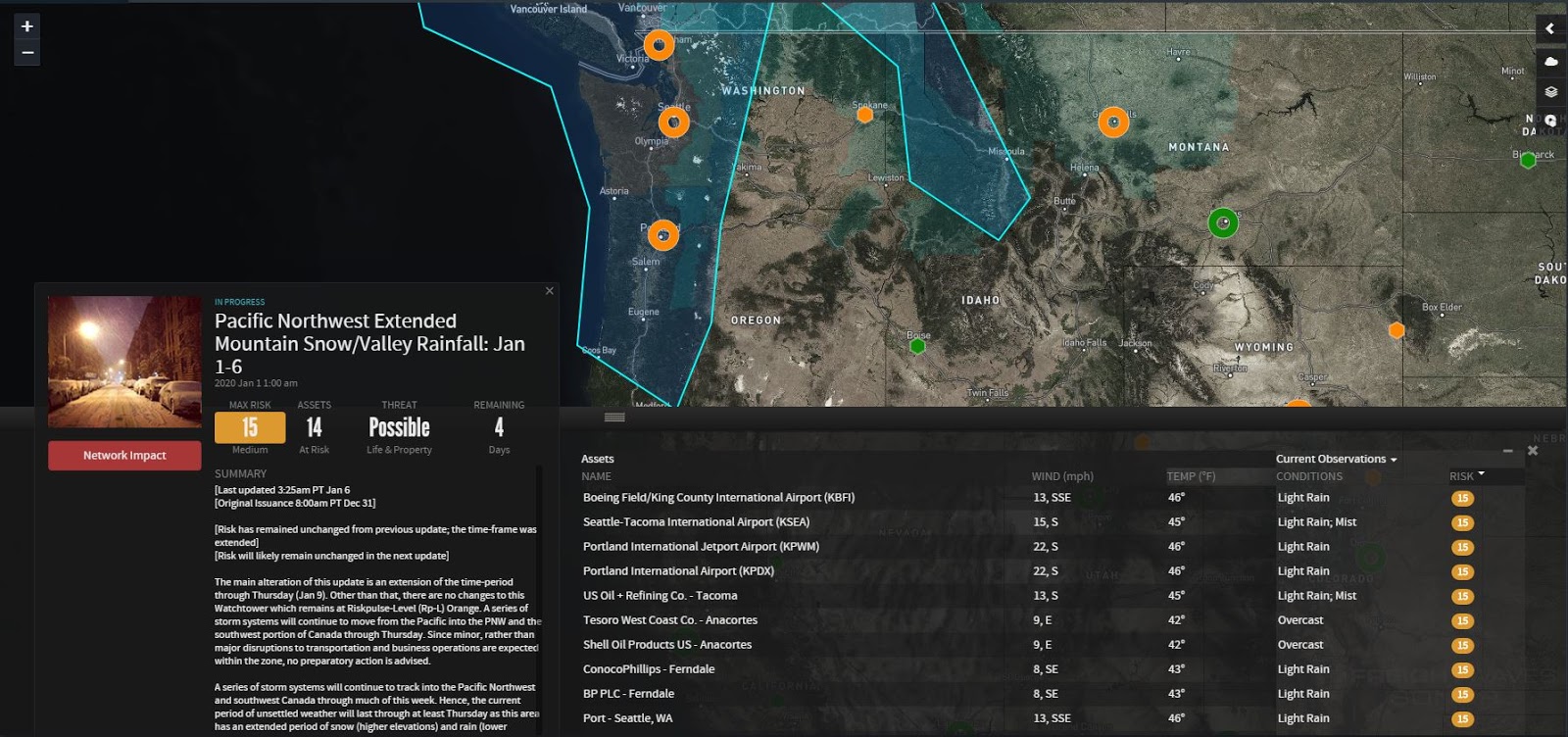Select the green circle marker in Montana
The height and width of the screenshot is (737, 1568).
(x=1222, y=223)
